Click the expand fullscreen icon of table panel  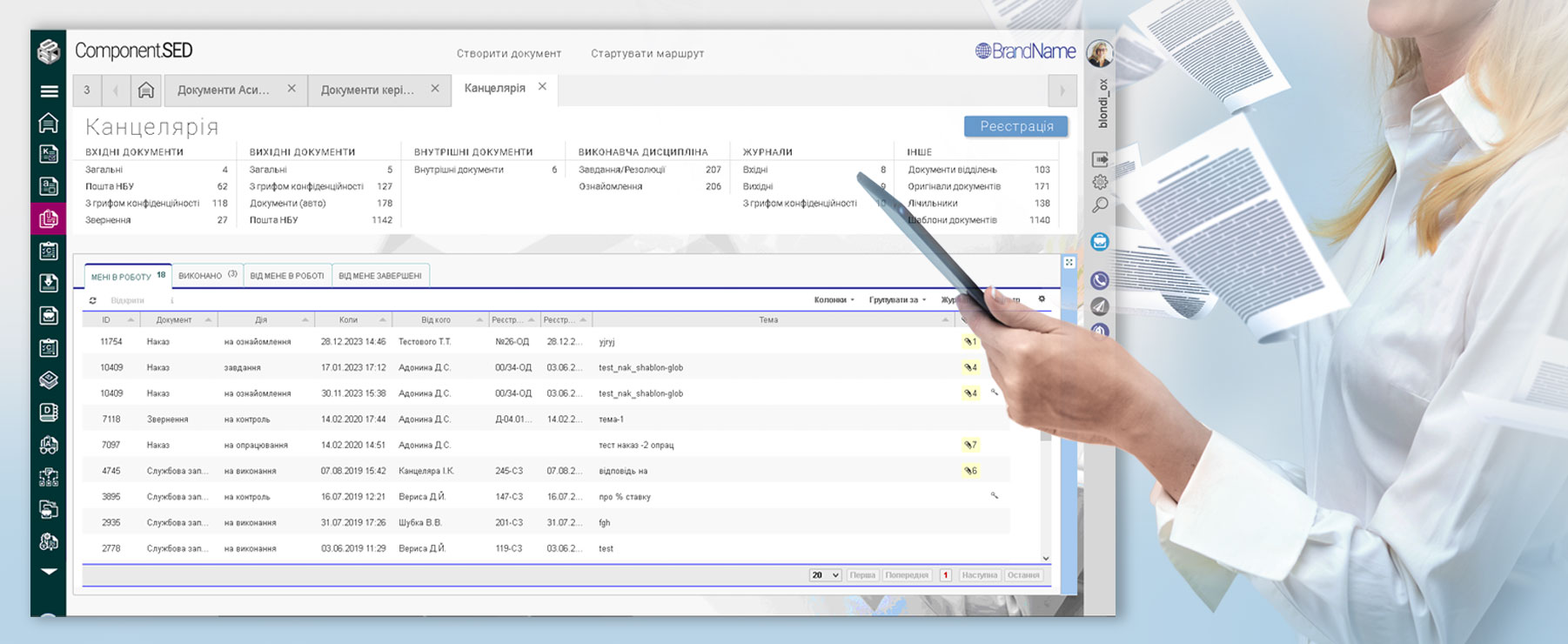pos(1069,262)
